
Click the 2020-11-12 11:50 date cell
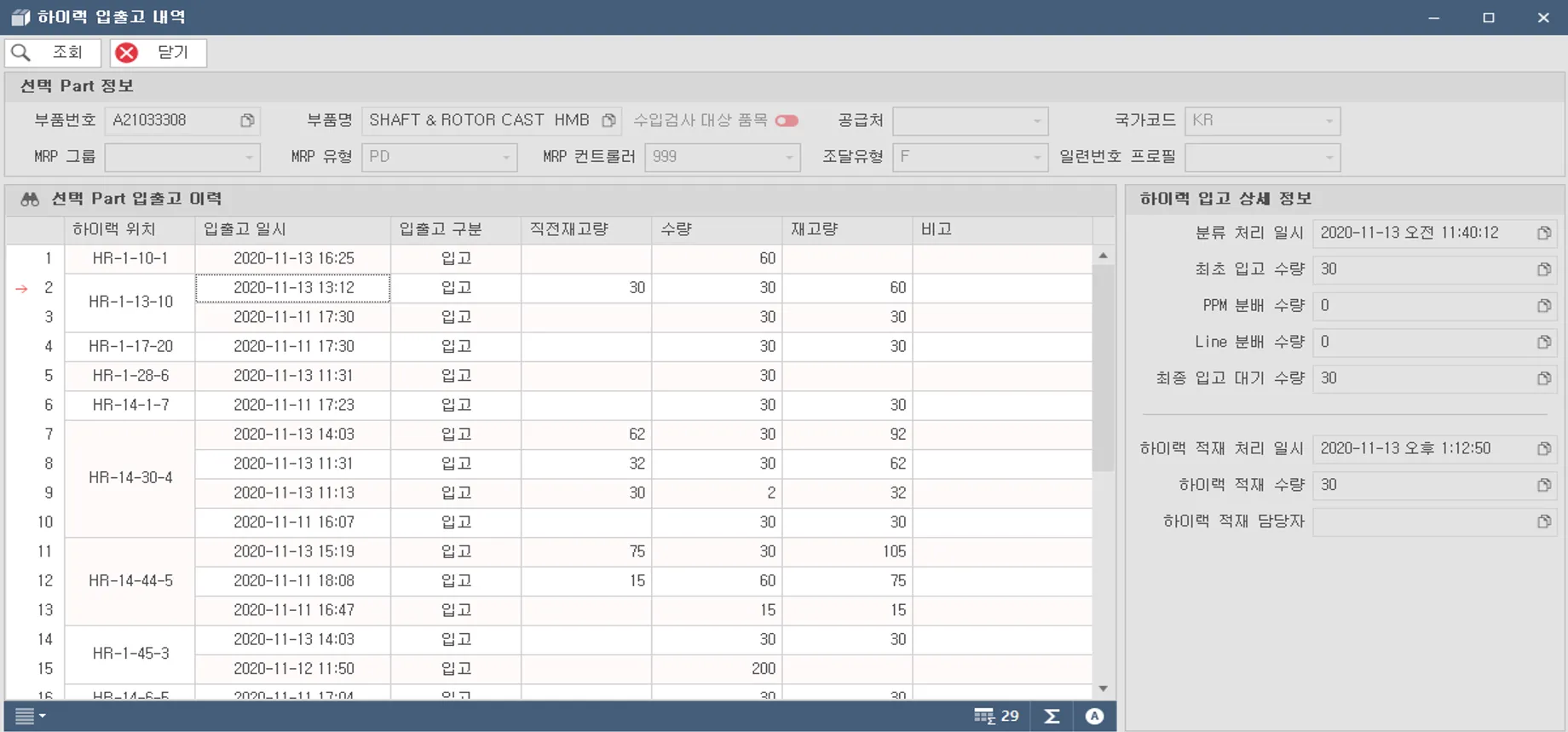pyautogui.click(x=293, y=669)
